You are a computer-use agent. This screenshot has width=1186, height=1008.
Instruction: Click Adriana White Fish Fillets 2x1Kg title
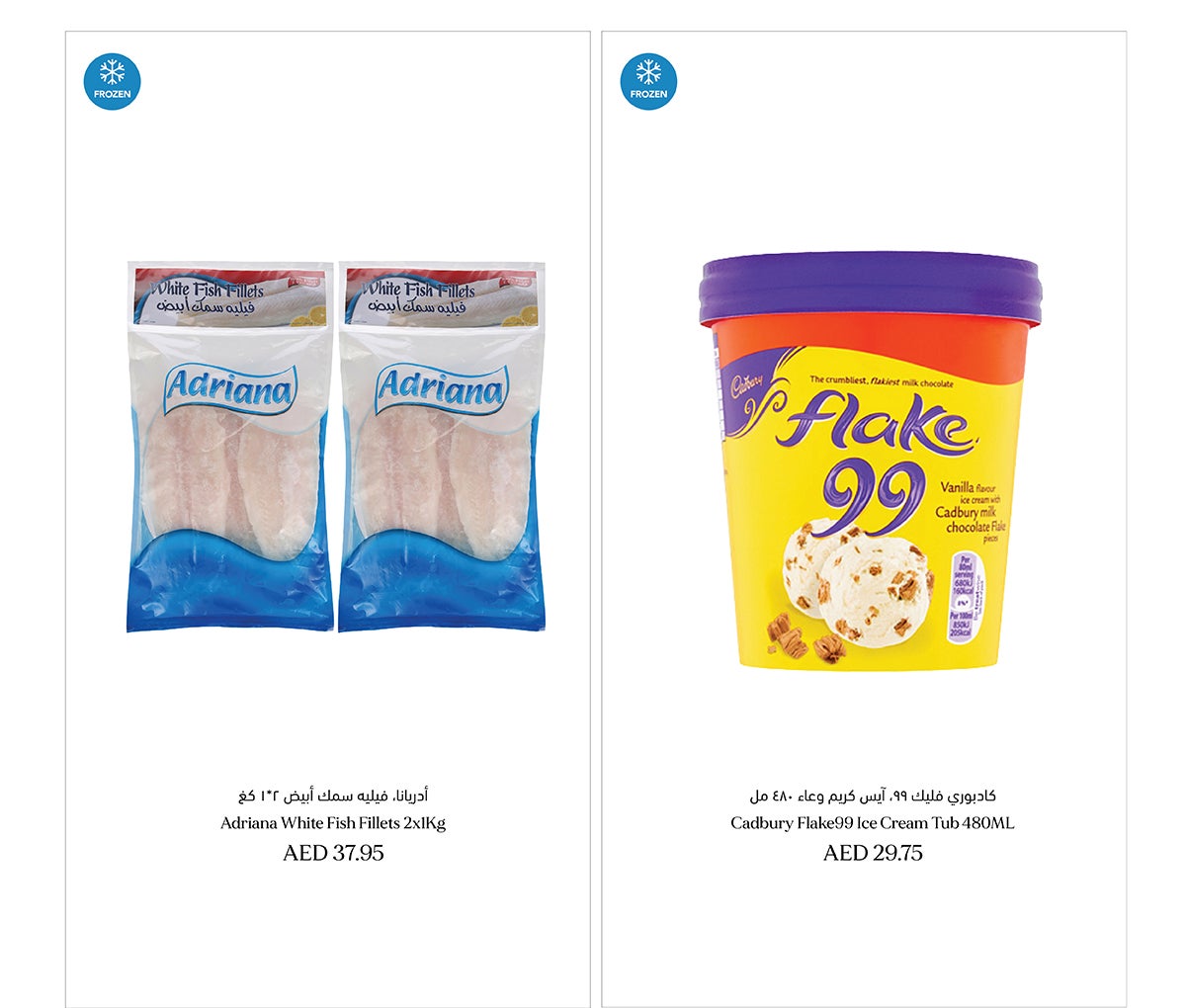333,823
